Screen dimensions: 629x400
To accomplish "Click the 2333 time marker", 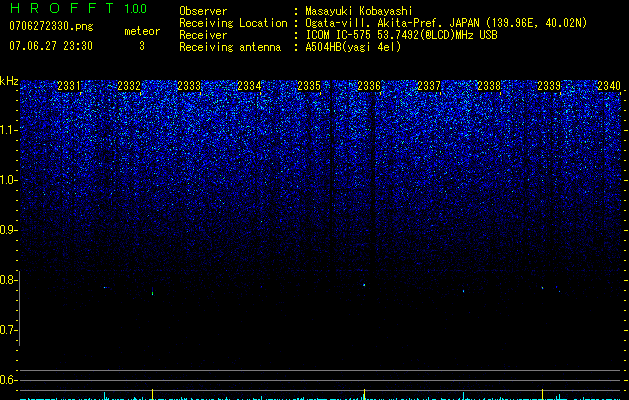I will coord(189,86).
